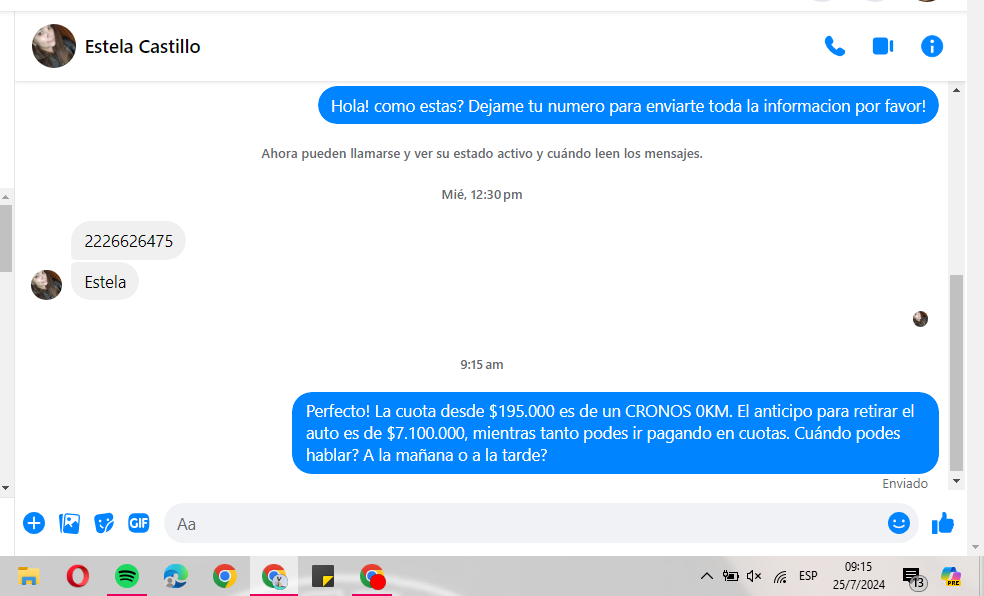Open the conversation information panel
This screenshot has height=596, width=984.
(x=931, y=46)
